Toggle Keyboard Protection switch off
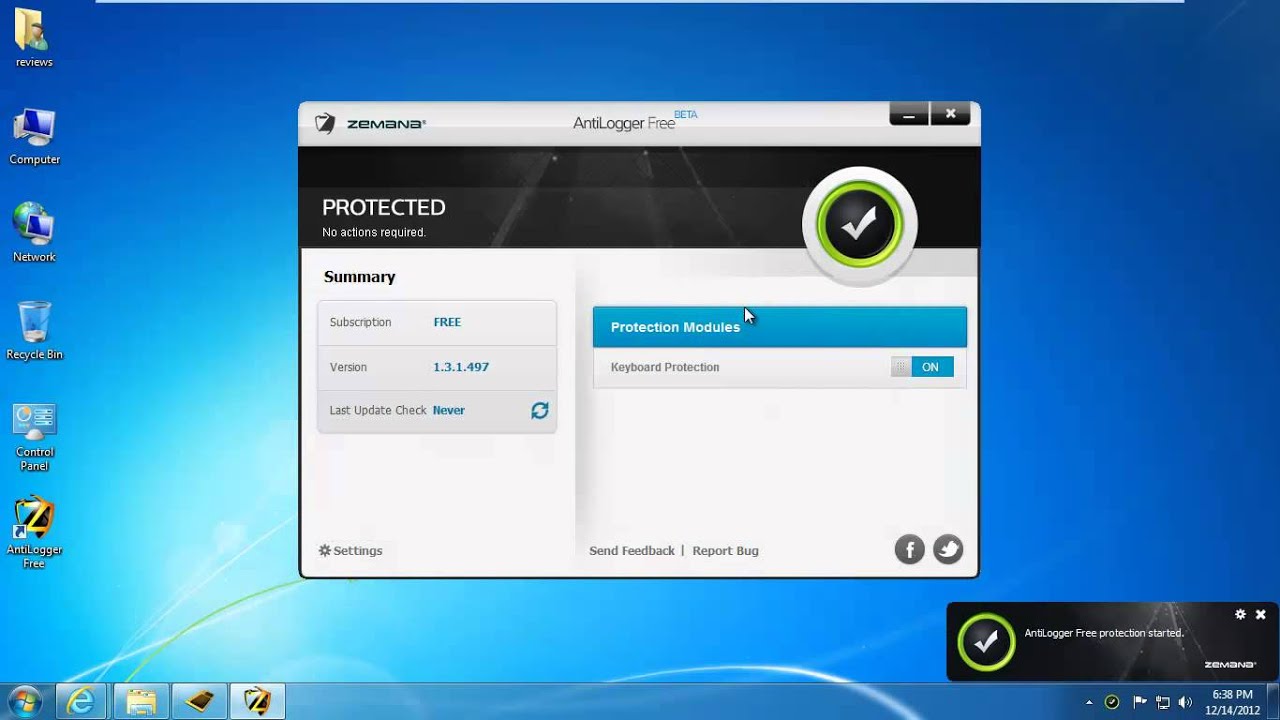 922,367
